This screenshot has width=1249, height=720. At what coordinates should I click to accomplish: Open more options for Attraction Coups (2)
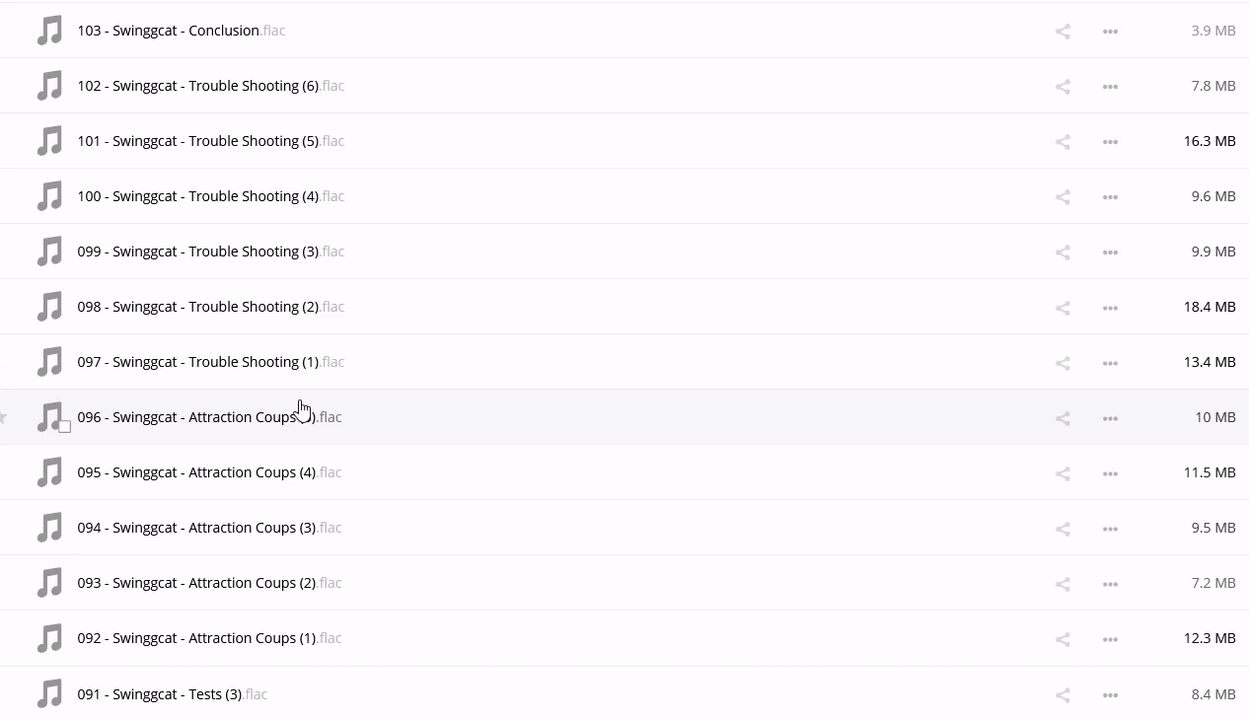pos(1110,584)
